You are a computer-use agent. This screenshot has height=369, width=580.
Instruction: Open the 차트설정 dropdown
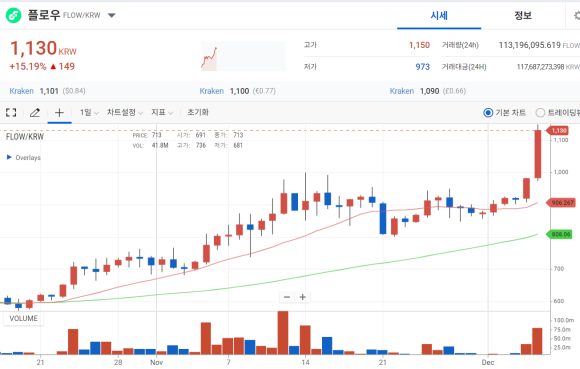[125, 112]
